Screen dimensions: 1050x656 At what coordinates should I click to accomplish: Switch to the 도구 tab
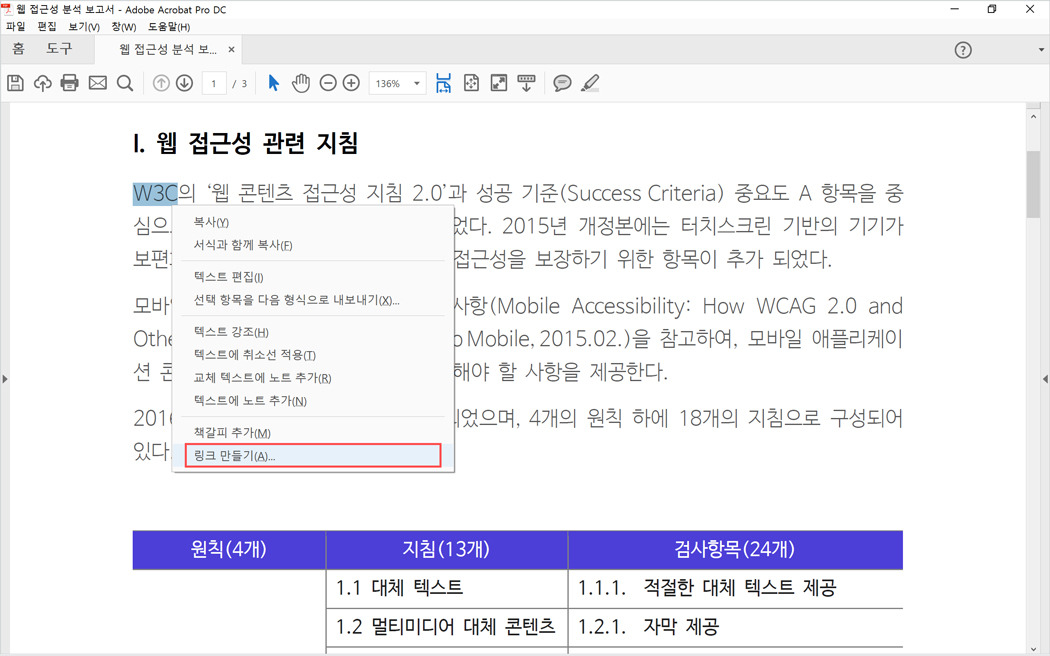[58, 48]
